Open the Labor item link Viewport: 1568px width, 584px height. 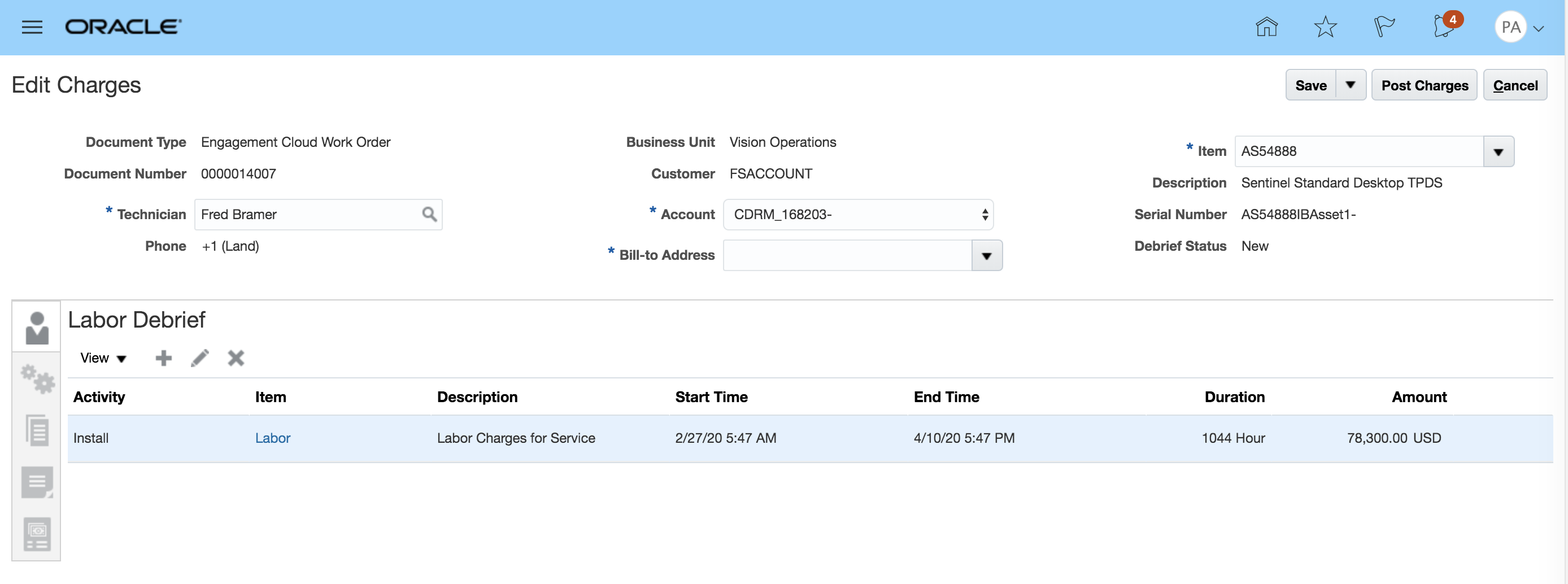point(272,438)
